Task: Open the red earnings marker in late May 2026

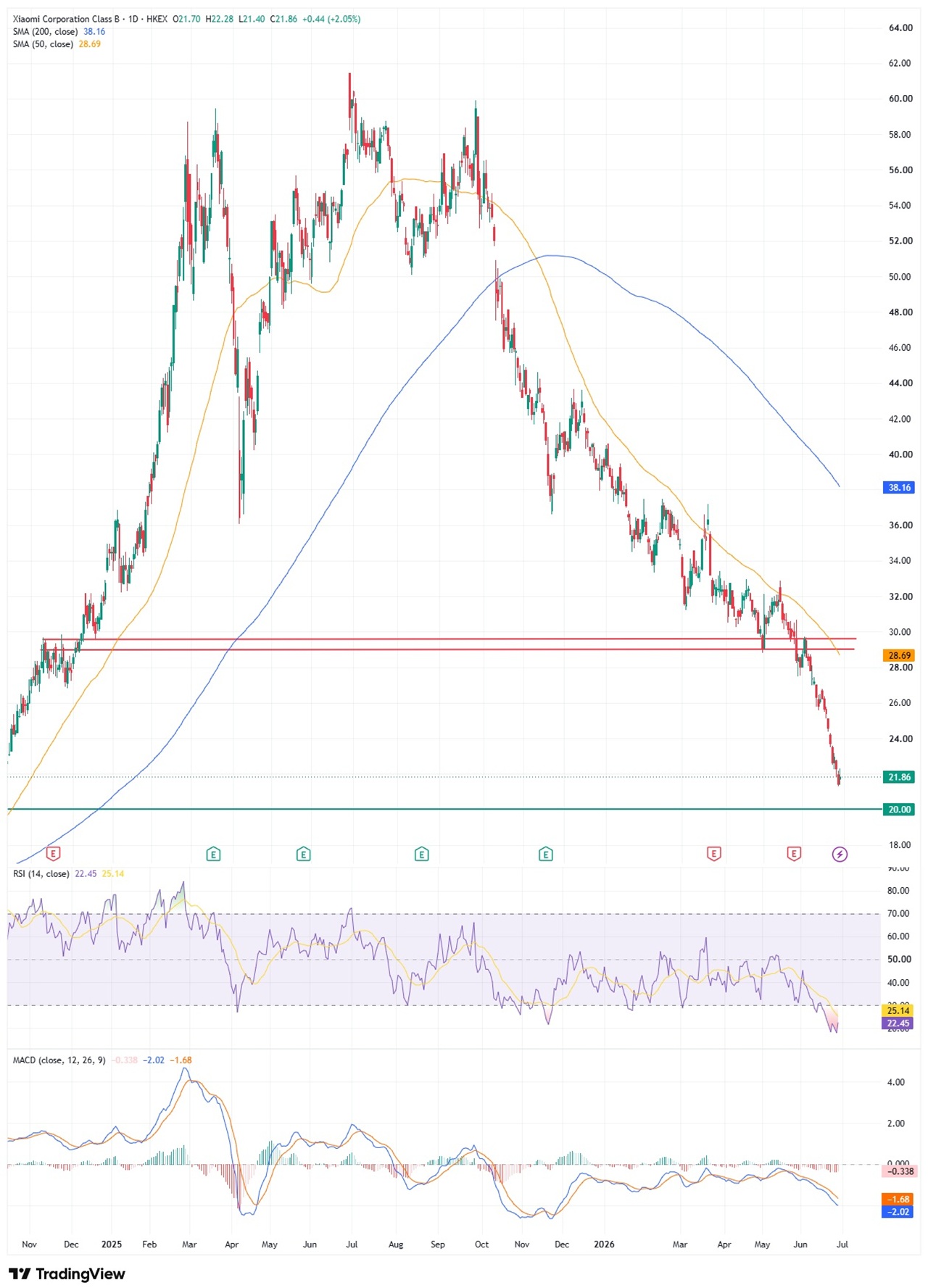Action: (794, 854)
